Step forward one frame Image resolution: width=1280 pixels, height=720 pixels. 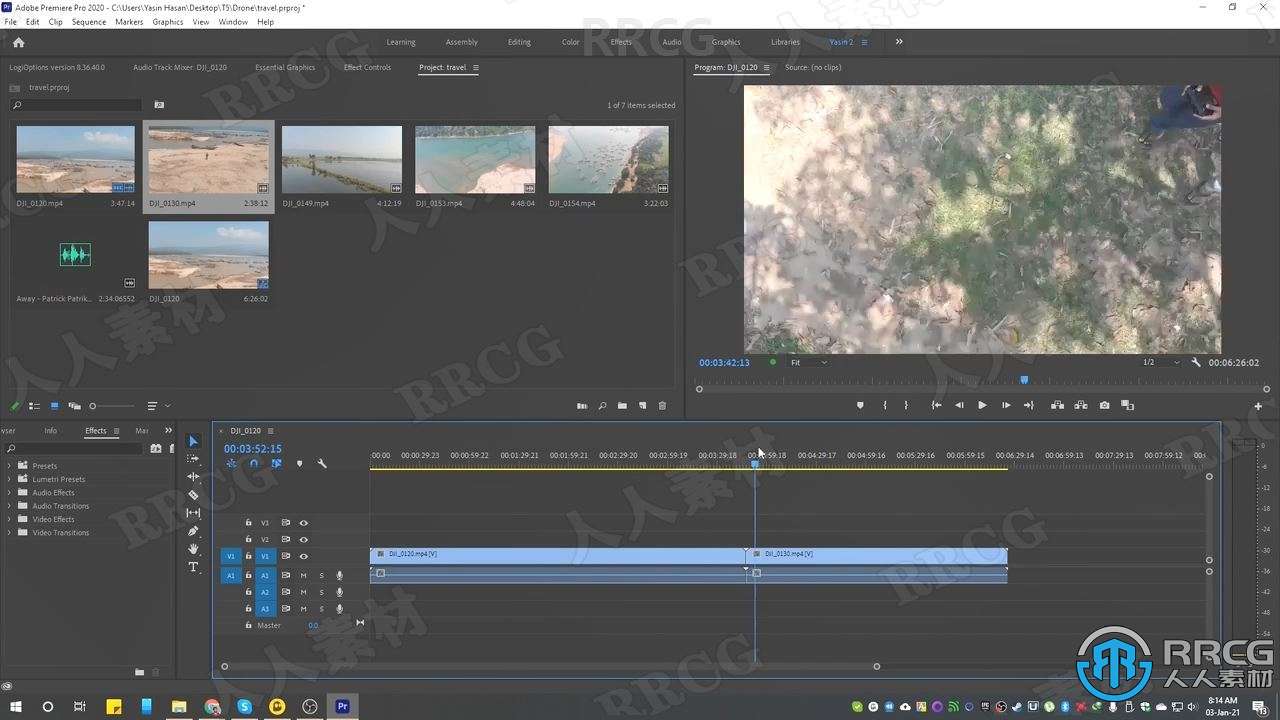(x=1005, y=405)
